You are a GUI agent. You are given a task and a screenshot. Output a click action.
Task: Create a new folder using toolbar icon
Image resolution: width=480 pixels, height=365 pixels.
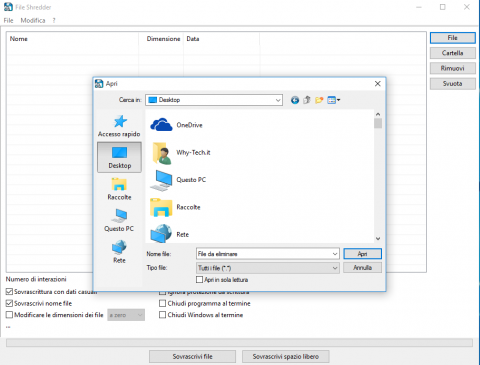pos(319,100)
